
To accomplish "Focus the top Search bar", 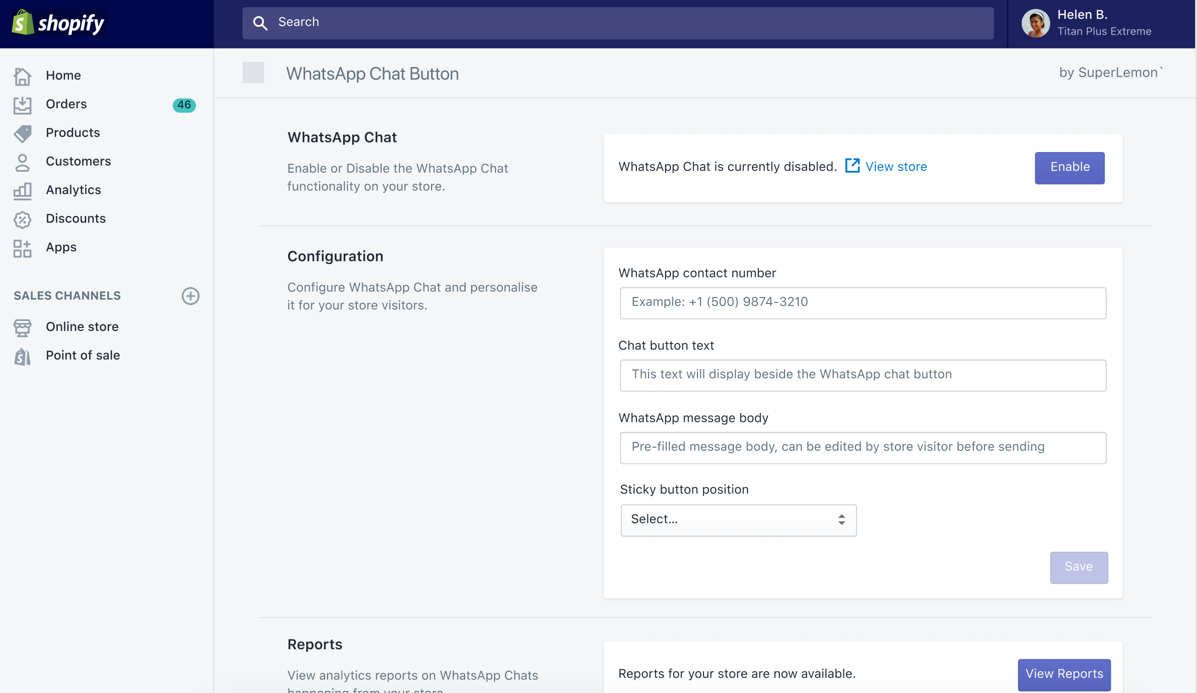I will tap(618, 23).
